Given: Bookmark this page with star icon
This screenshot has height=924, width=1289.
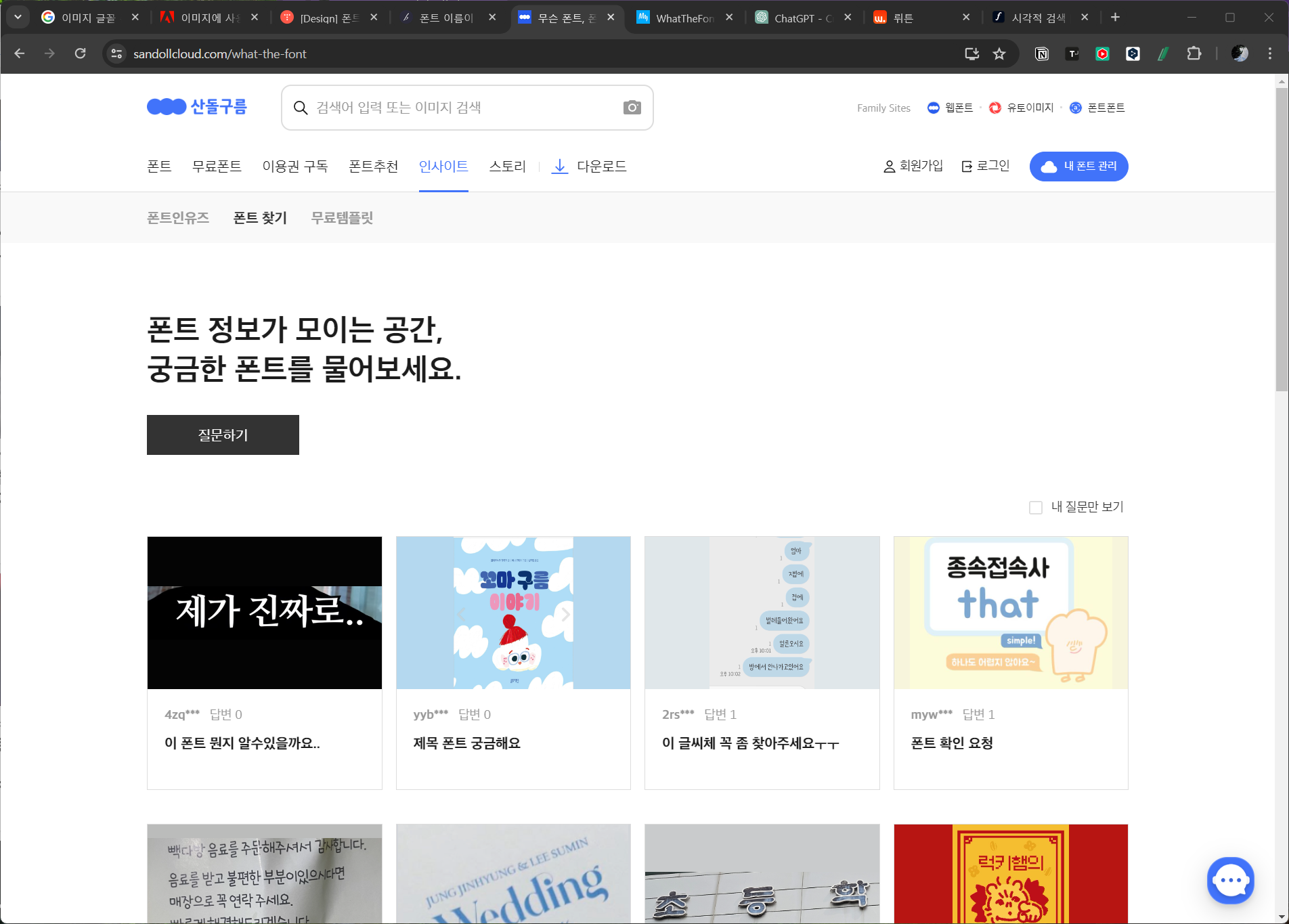Looking at the screenshot, I should coord(999,53).
